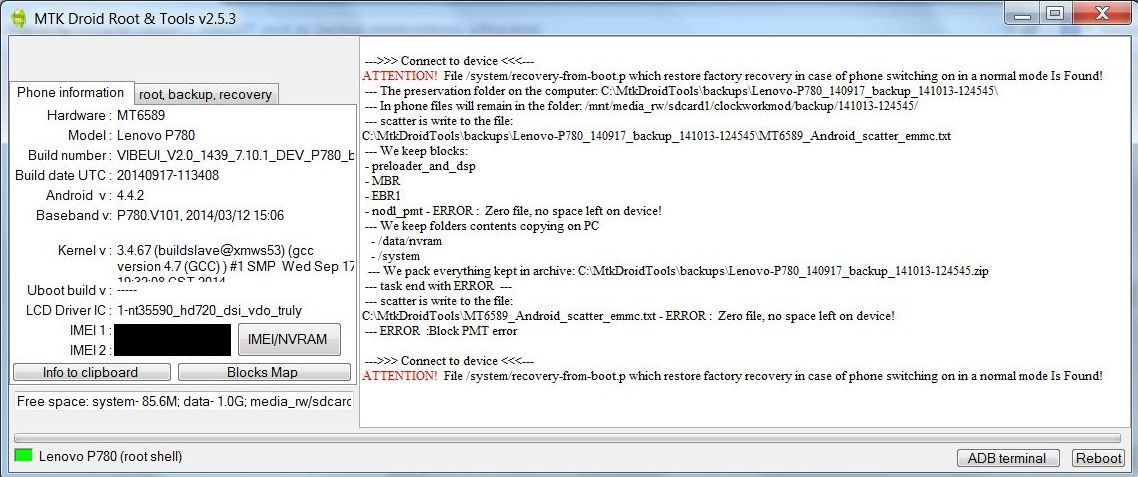The height and width of the screenshot is (477, 1138).
Task: Select LCD Driver IC nt35590 value
Action: tap(209, 310)
